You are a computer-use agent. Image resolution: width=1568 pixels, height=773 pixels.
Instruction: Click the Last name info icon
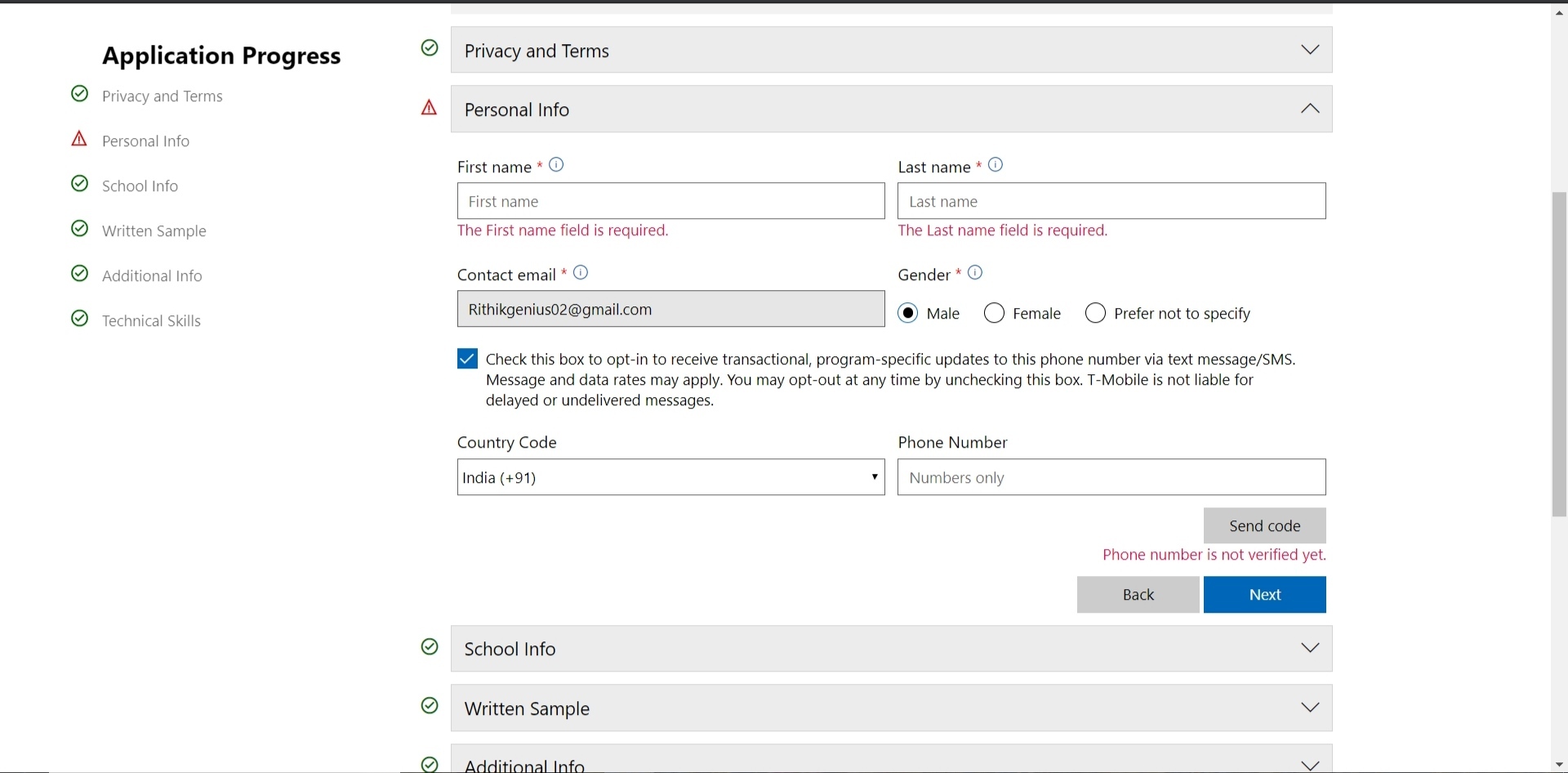(x=996, y=165)
